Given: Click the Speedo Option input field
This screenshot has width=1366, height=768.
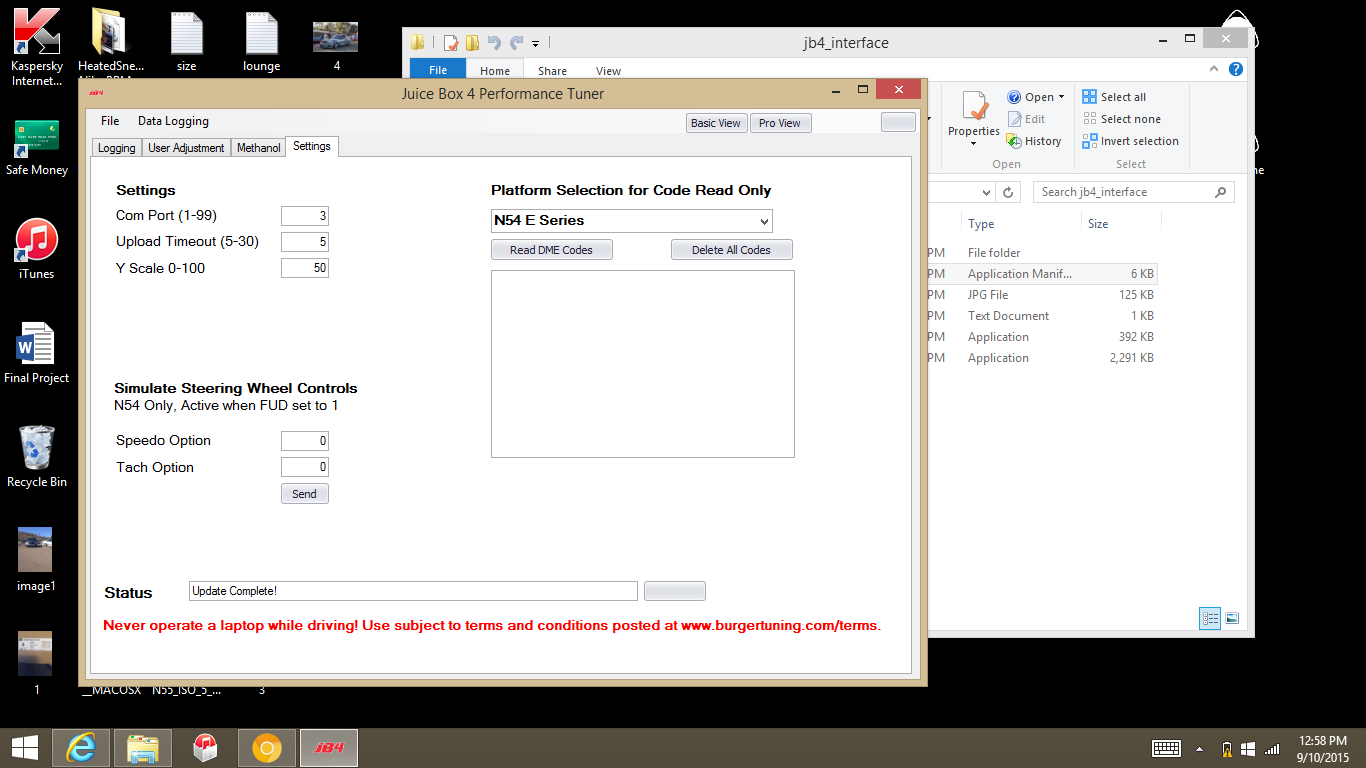Looking at the screenshot, I should pos(304,441).
